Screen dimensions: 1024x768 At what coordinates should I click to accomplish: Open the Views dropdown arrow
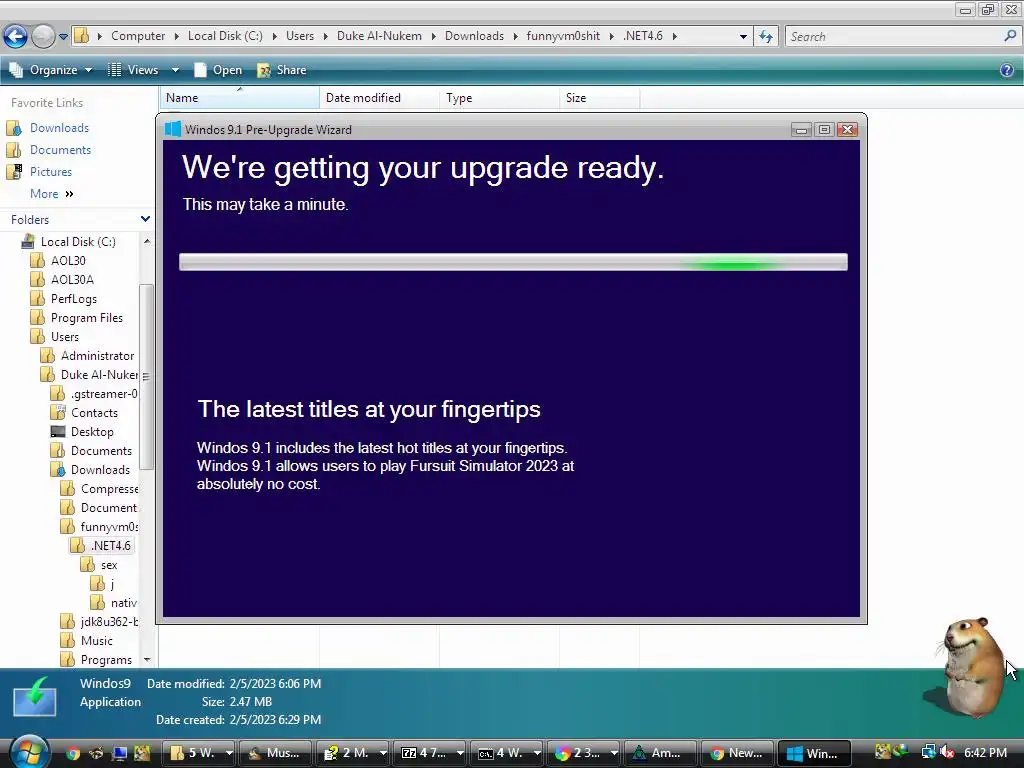point(175,70)
